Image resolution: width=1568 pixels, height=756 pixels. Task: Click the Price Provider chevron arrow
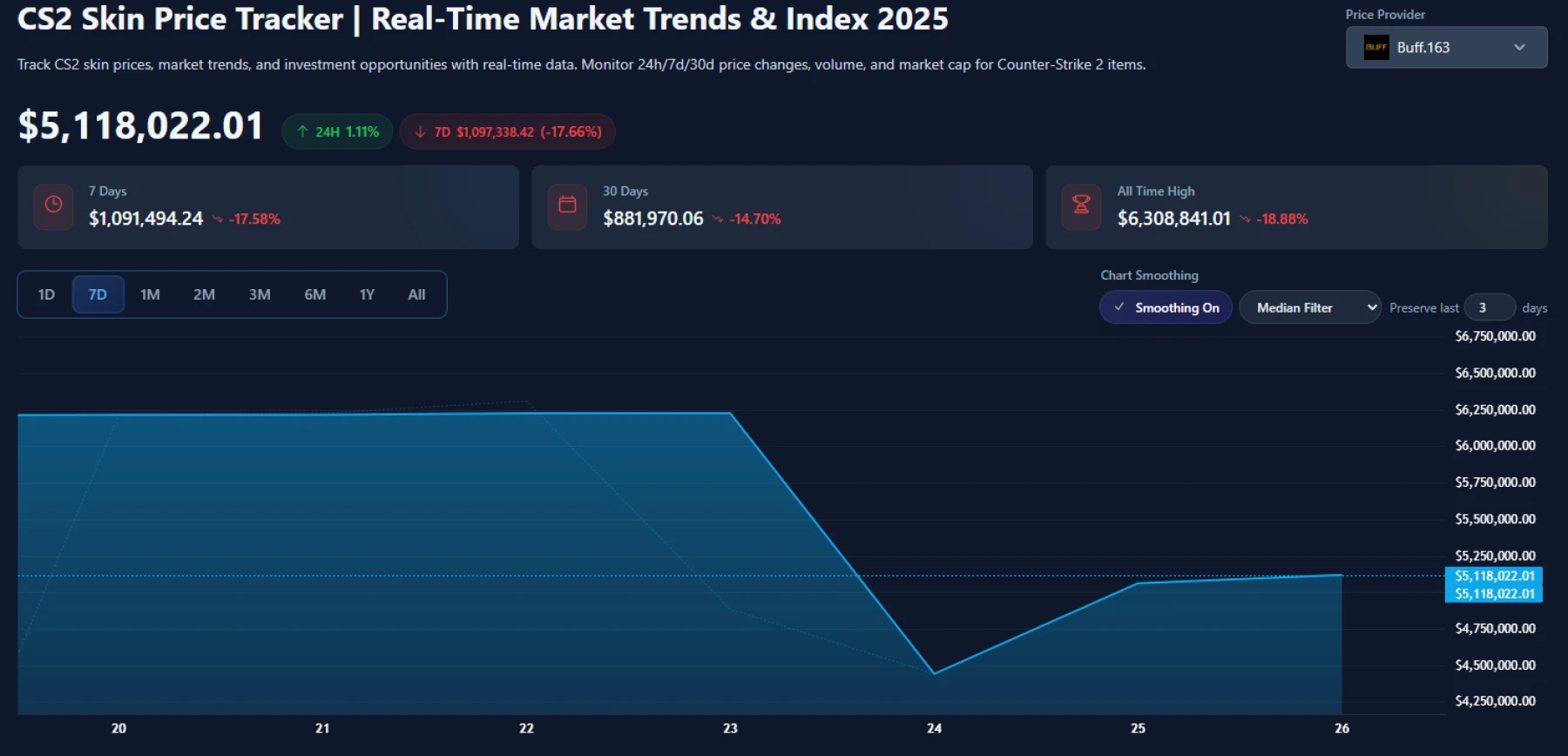point(1519,48)
